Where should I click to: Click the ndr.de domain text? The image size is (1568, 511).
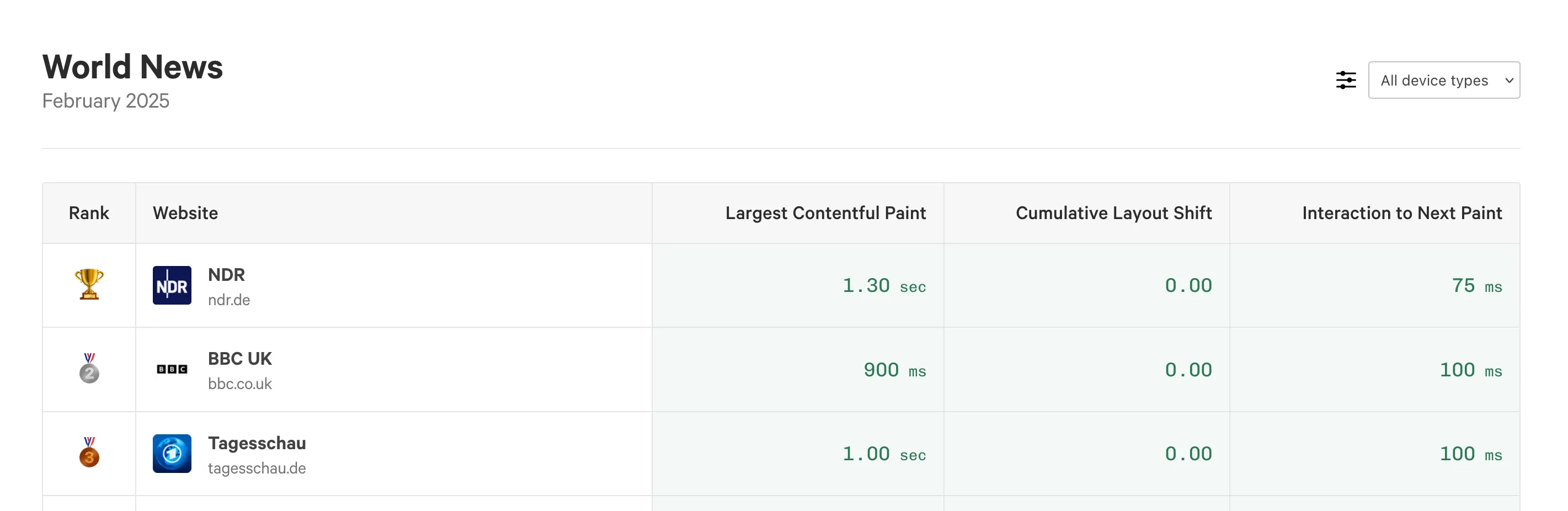pos(229,300)
